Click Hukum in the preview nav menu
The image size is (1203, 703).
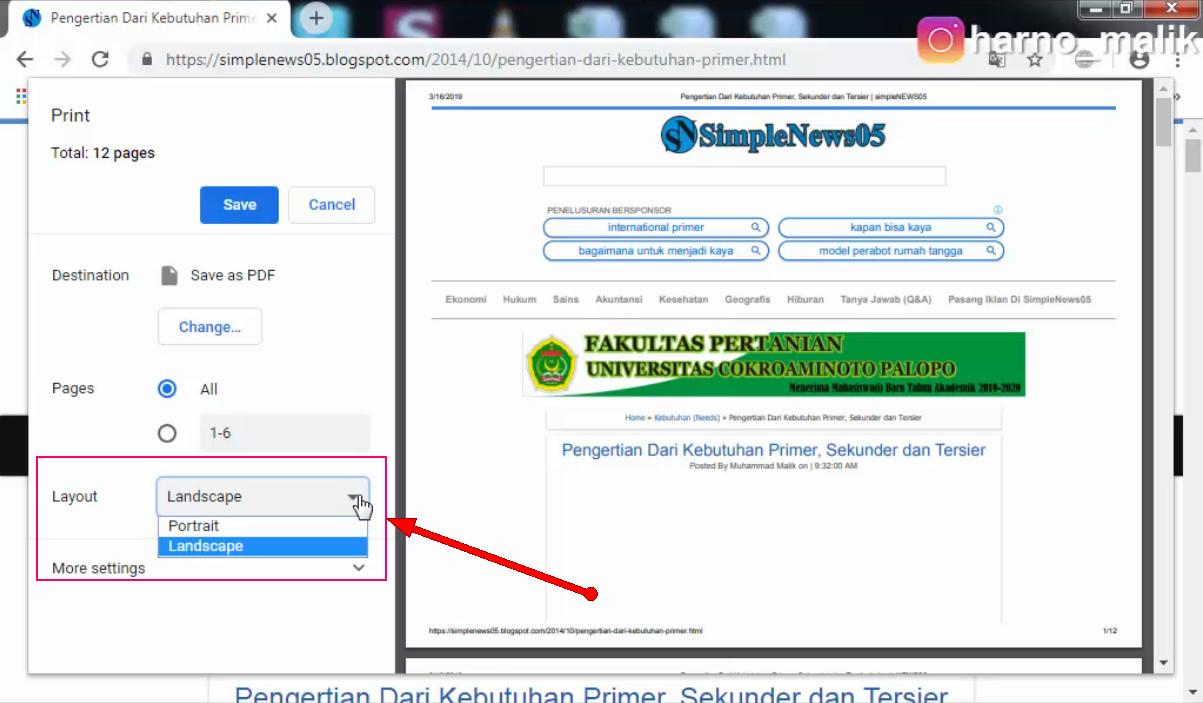[x=520, y=300]
